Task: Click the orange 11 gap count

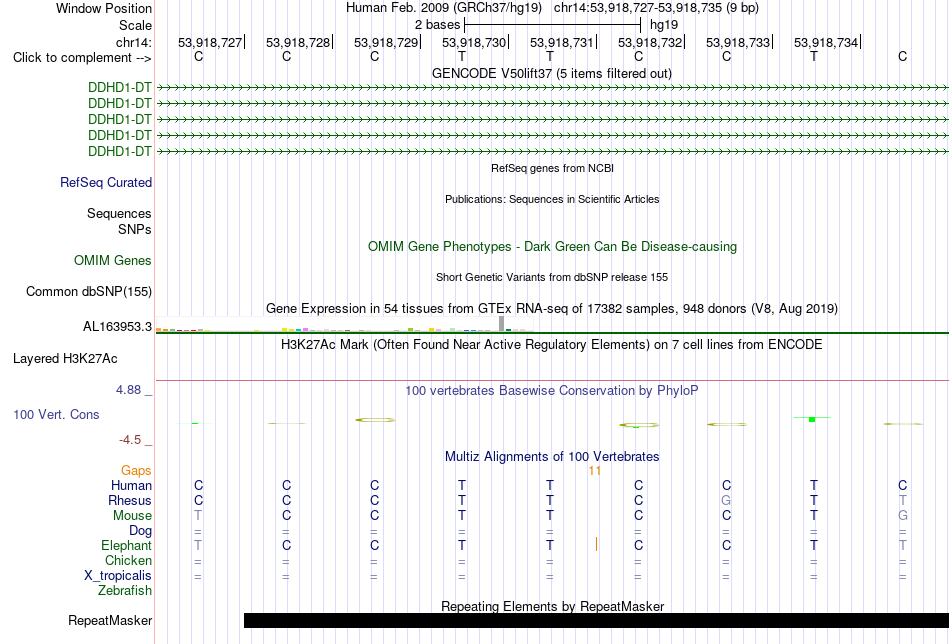Action: 594,471
